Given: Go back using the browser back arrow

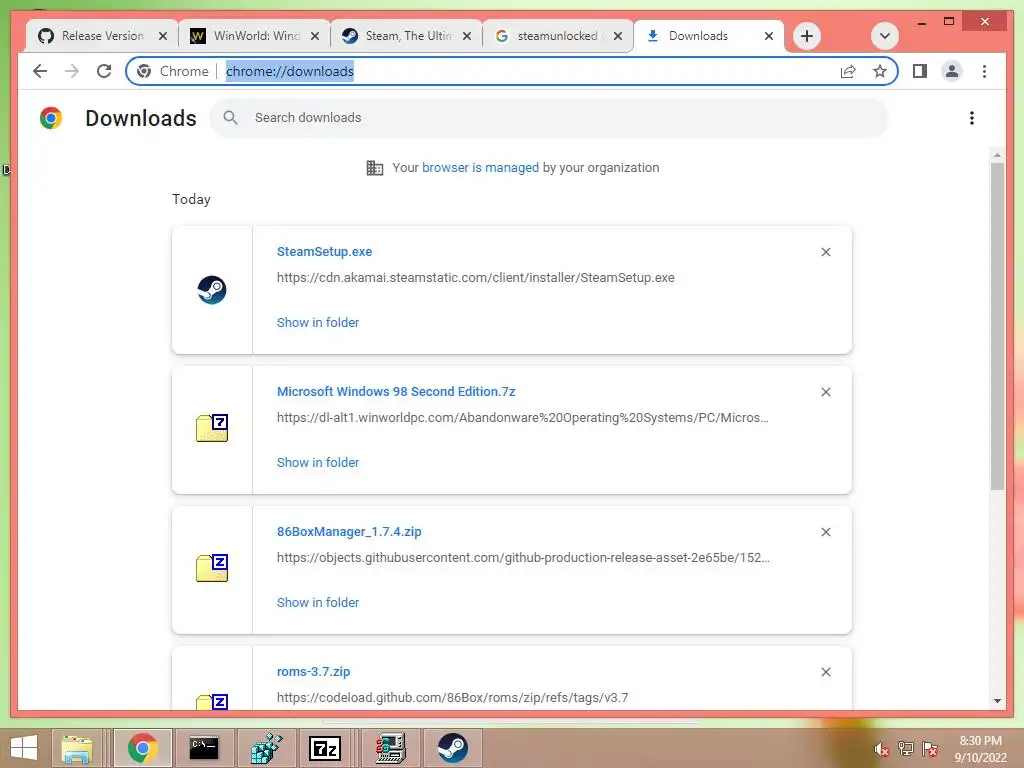Looking at the screenshot, I should (40, 71).
